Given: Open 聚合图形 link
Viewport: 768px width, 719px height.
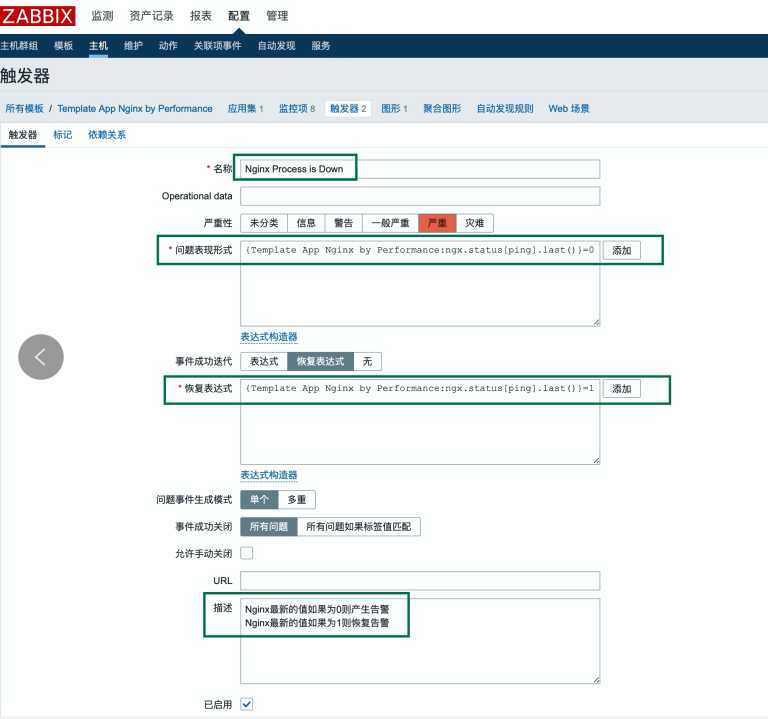Looking at the screenshot, I should 442,108.
